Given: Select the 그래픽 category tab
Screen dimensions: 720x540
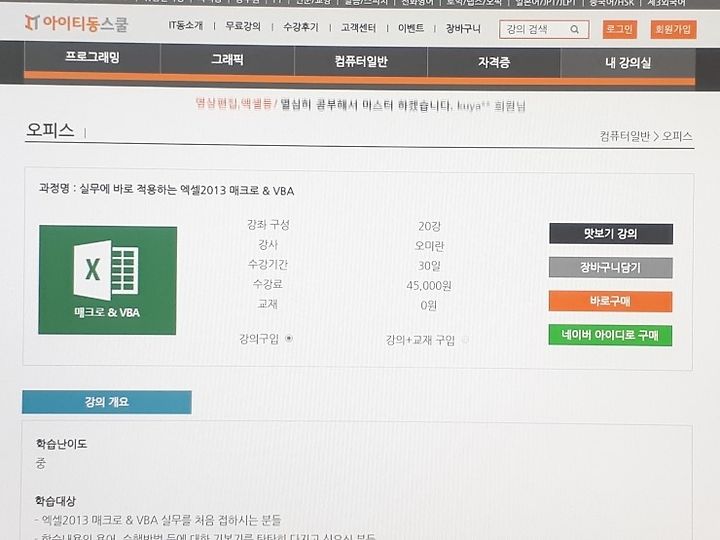Looking at the screenshot, I should click(x=227, y=59).
